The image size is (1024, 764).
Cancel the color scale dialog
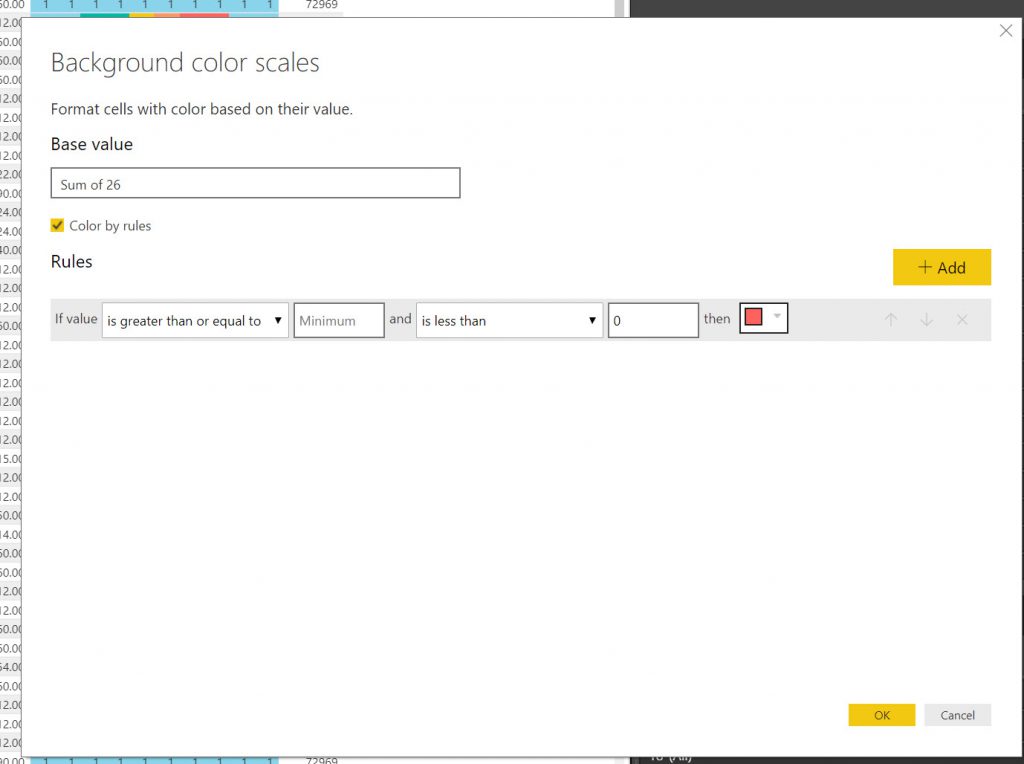coord(957,715)
